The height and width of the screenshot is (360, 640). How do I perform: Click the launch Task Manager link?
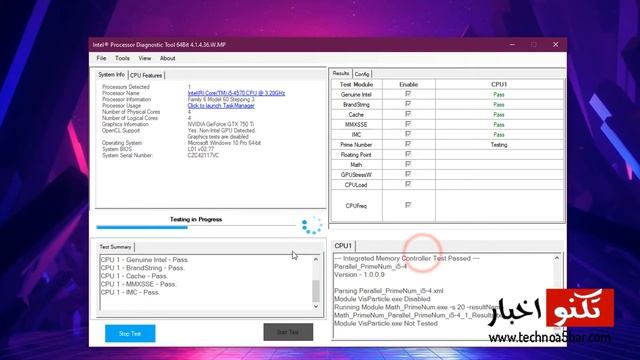(221, 106)
